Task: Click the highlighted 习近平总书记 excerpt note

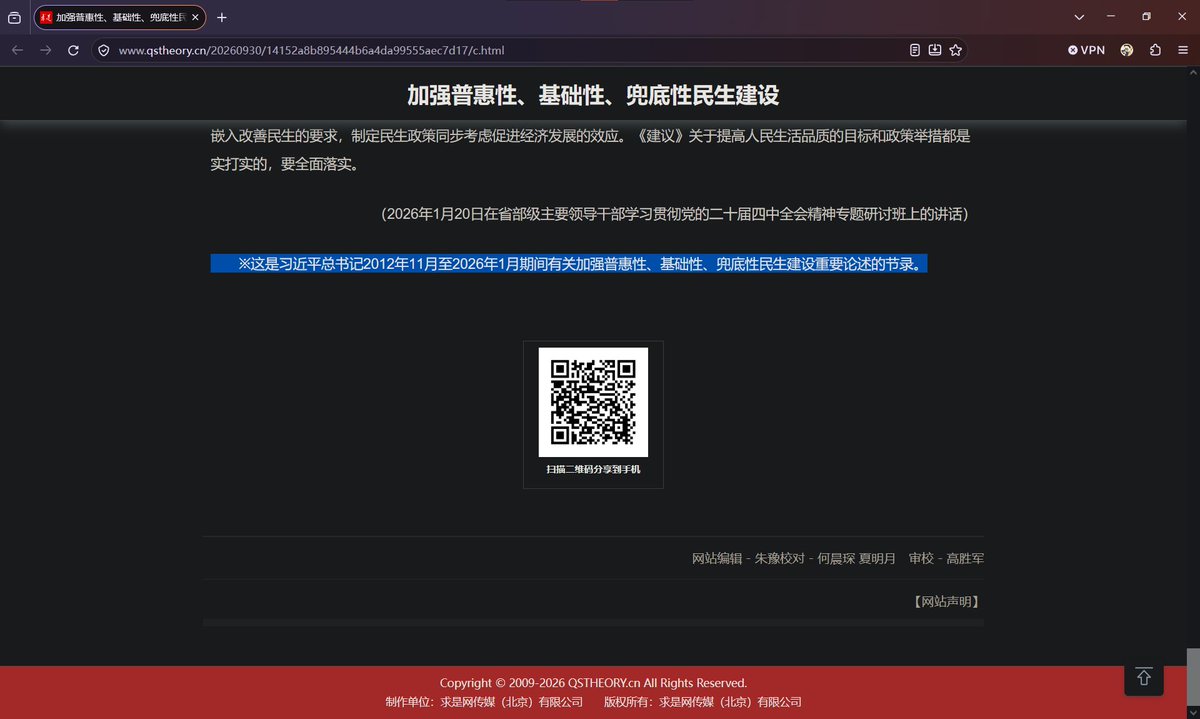Action: click(x=569, y=264)
